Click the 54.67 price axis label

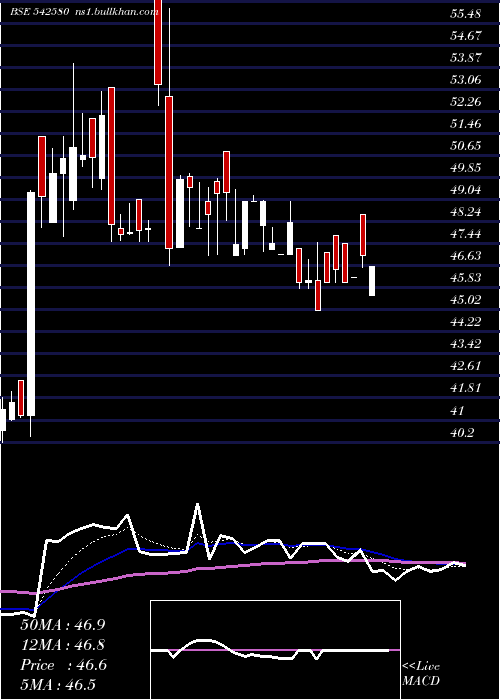(x=466, y=36)
